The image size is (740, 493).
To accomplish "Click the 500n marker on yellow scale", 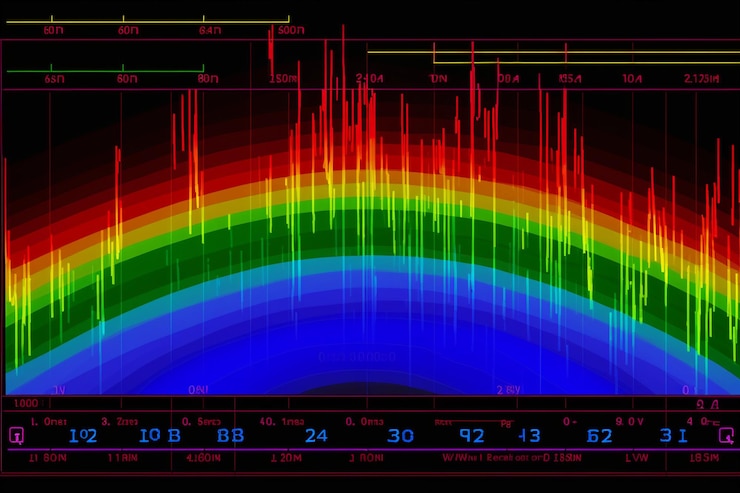I will coord(291,31).
